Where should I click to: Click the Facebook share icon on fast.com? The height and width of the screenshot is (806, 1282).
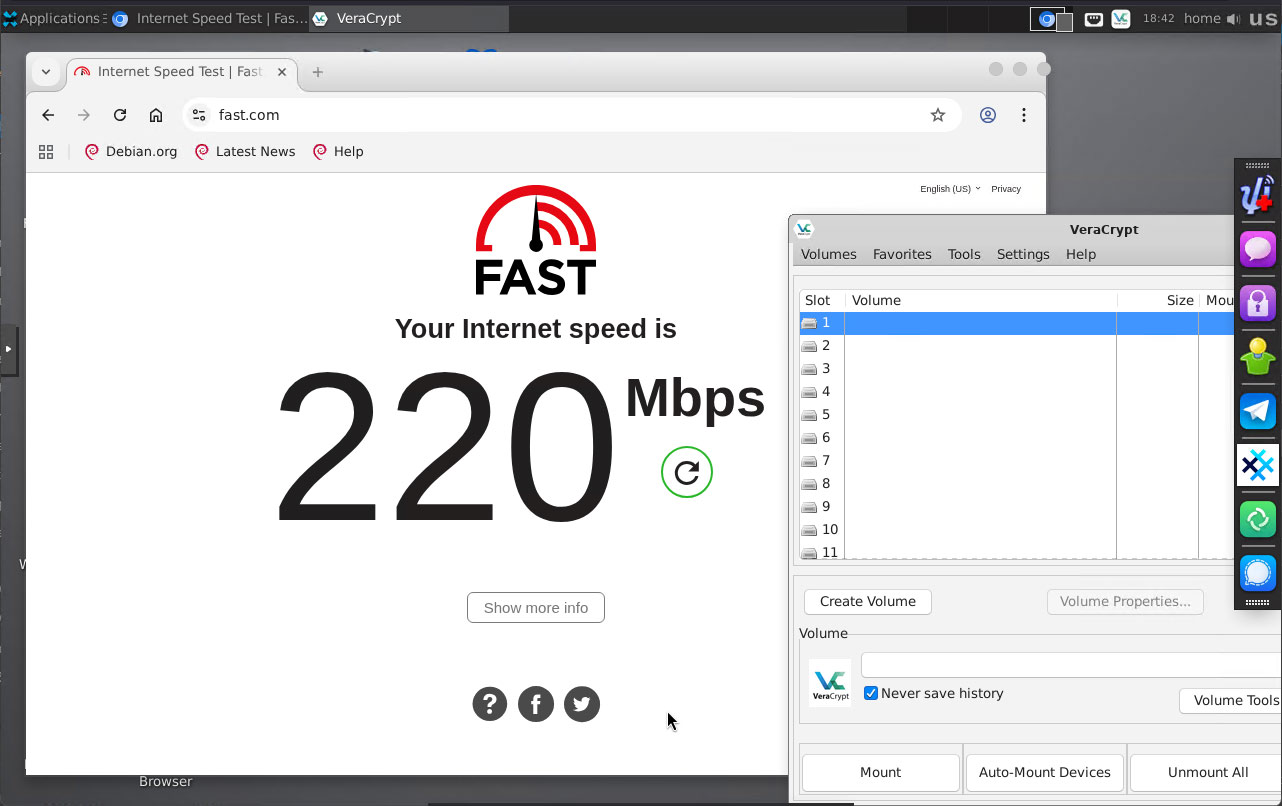coord(536,704)
